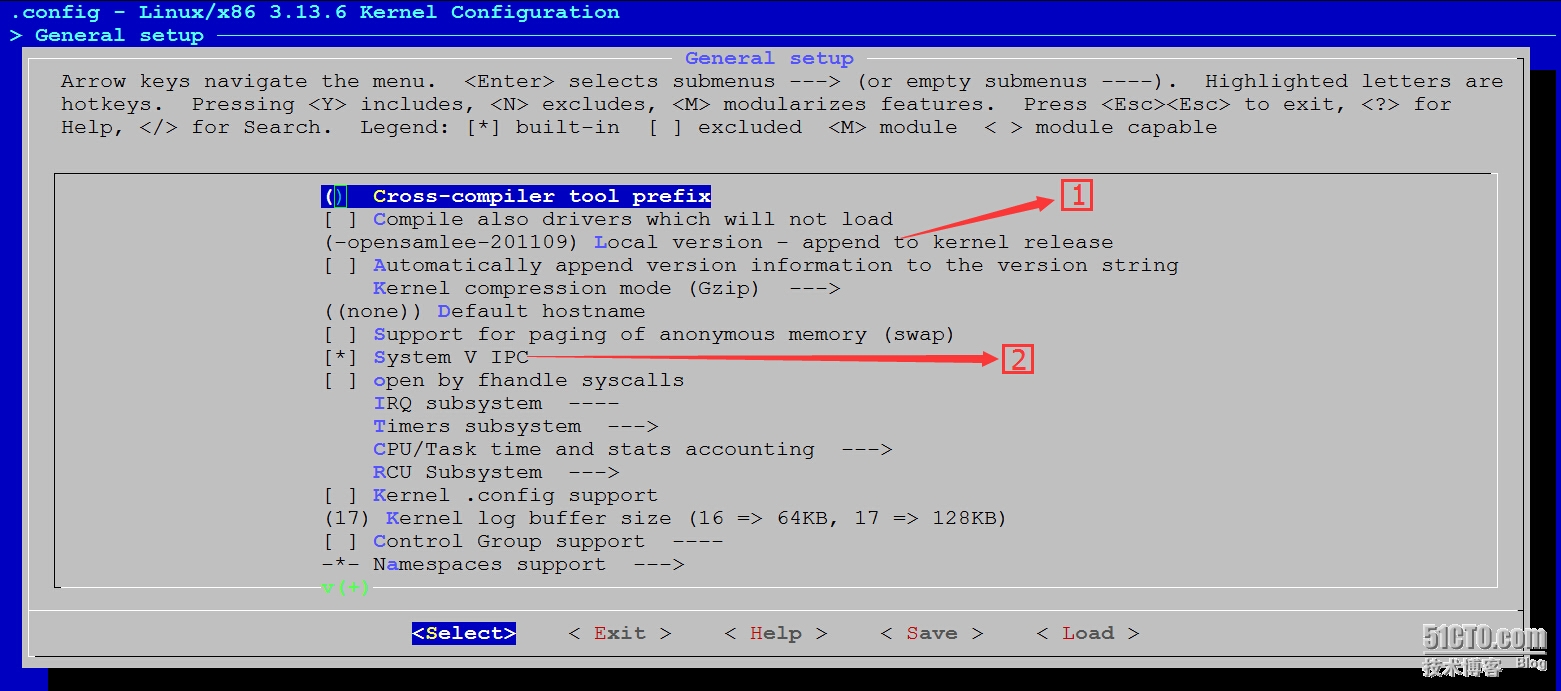The height and width of the screenshot is (691, 1561).
Task: Edit the Local version append to kernel release
Action: (718, 242)
